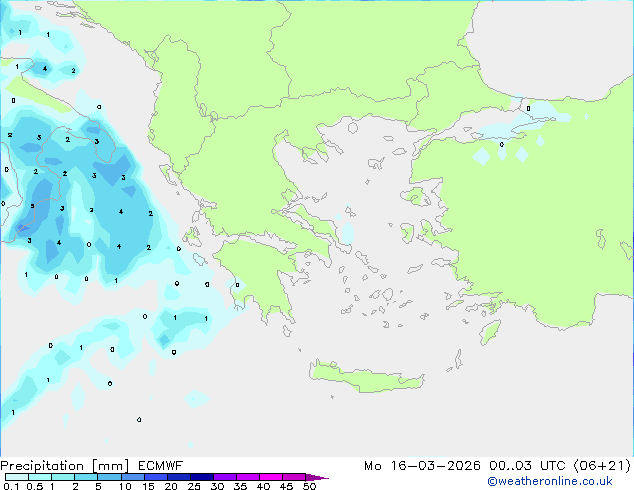Open the weatheronline.co.uk copyright link
634x490 pixels.
pyautogui.click(x=550, y=481)
